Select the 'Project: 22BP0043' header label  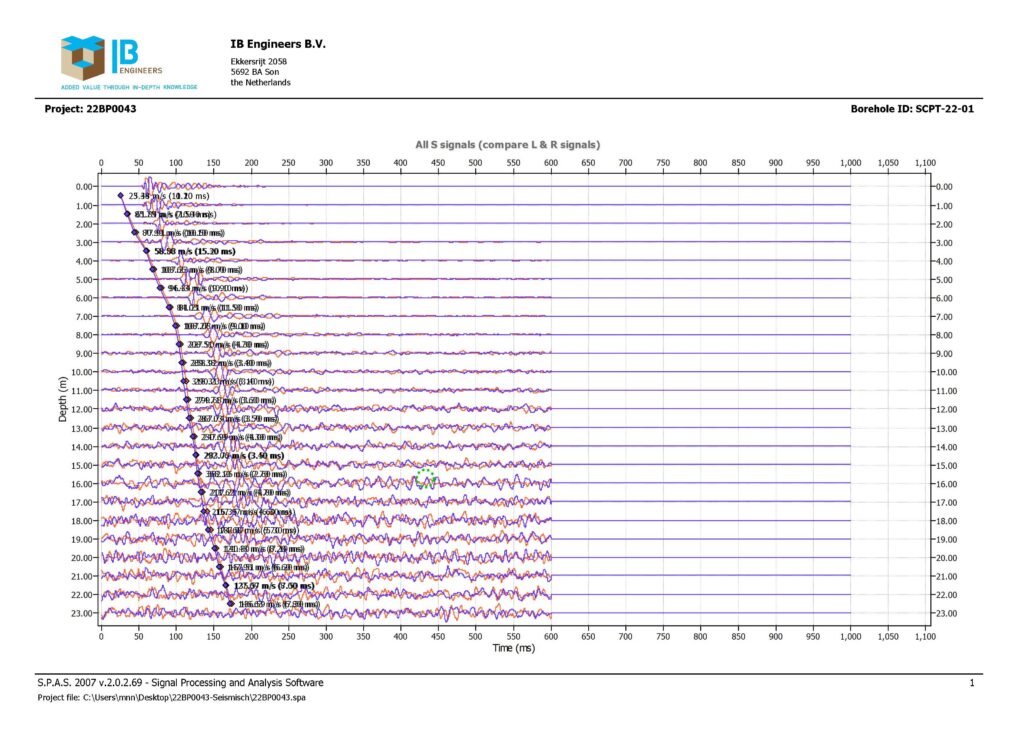pyautogui.click(x=90, y=109)
